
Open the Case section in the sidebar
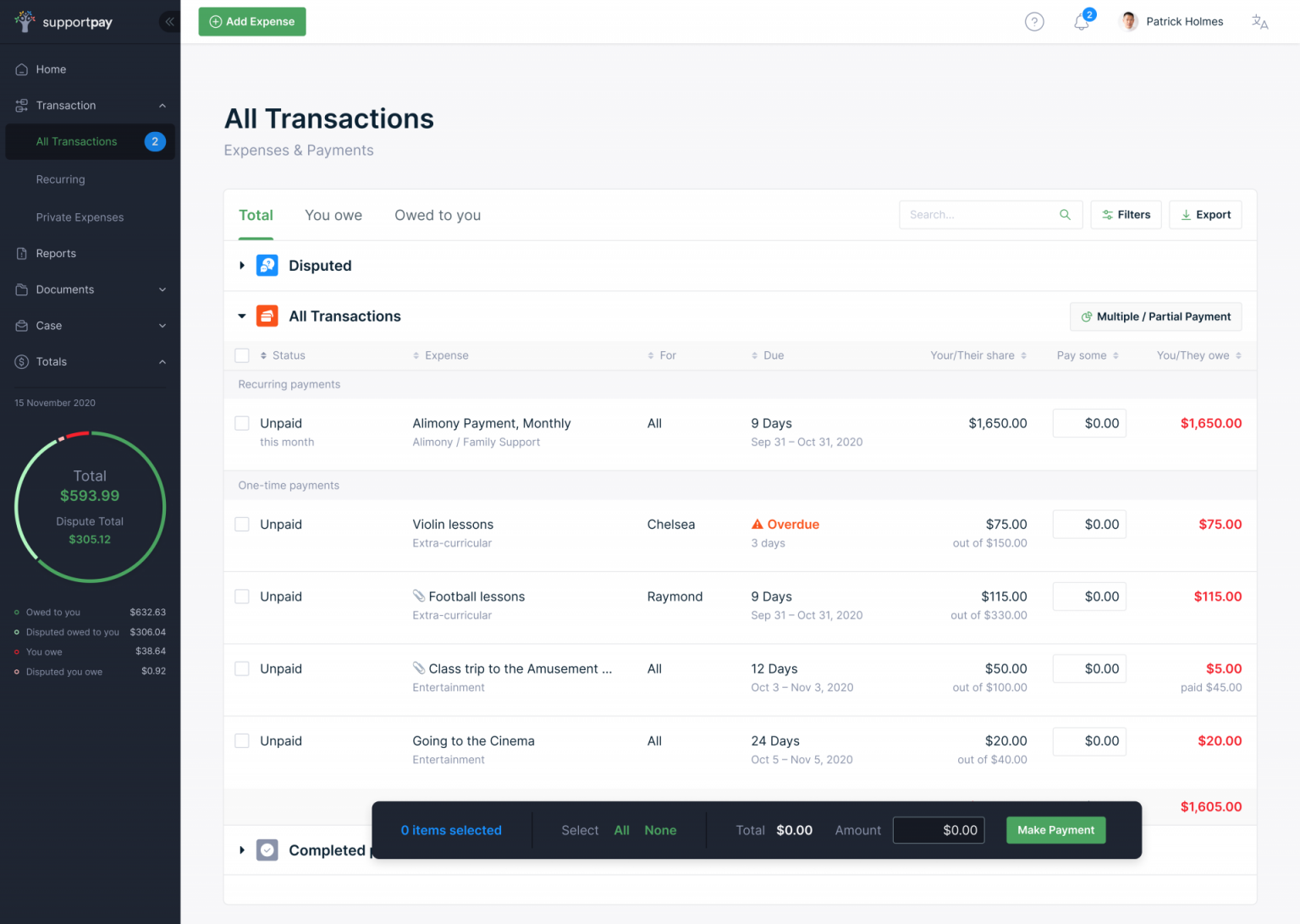click(x=48, y=325)
